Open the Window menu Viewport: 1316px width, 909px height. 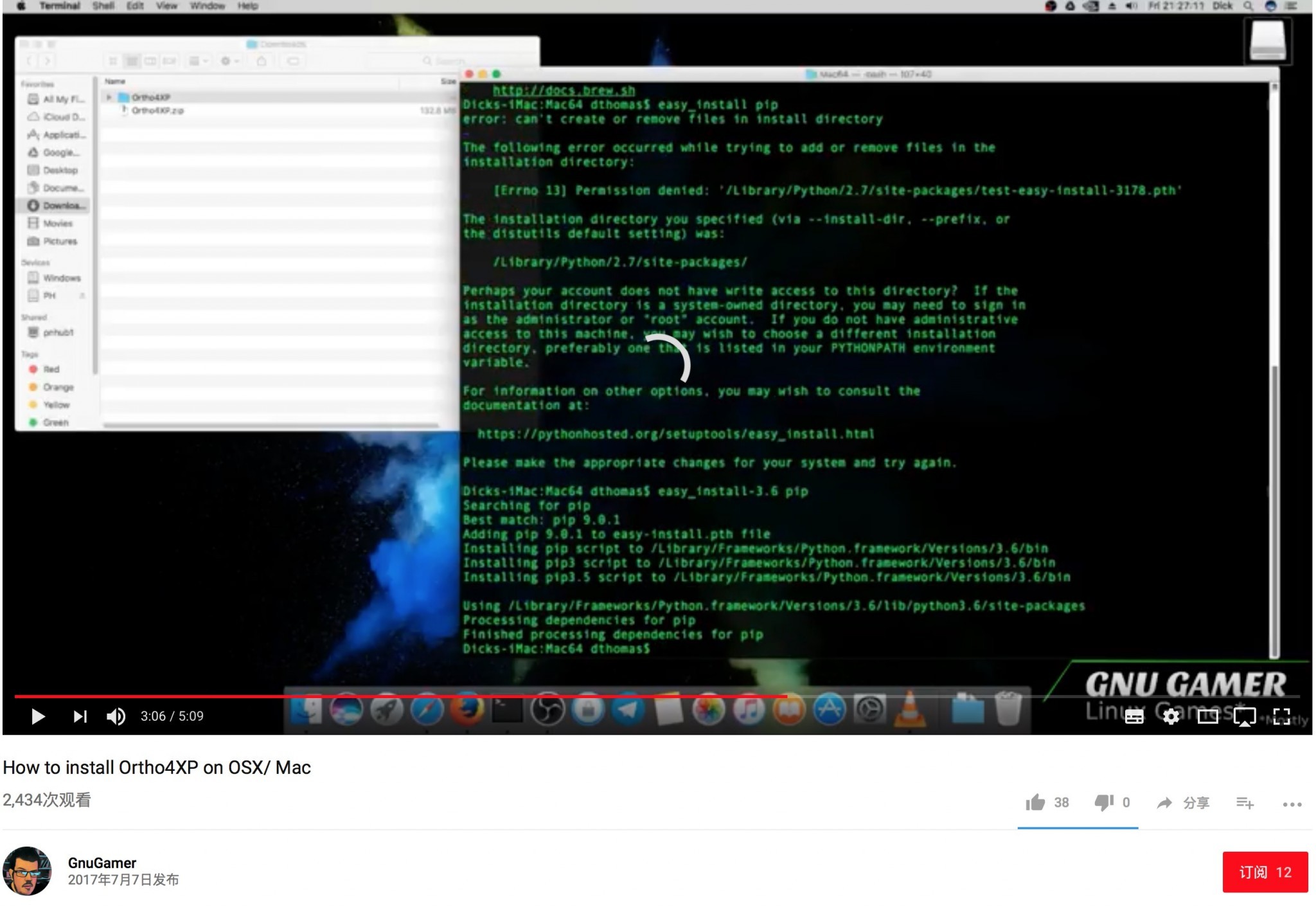207,6
